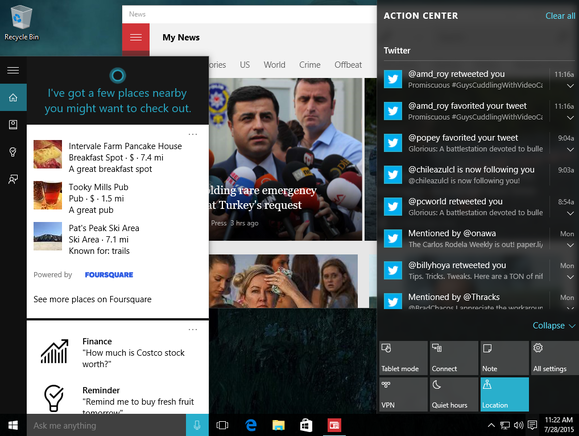
Task: Collapse the quick actions panel
Action: point(554,326)
